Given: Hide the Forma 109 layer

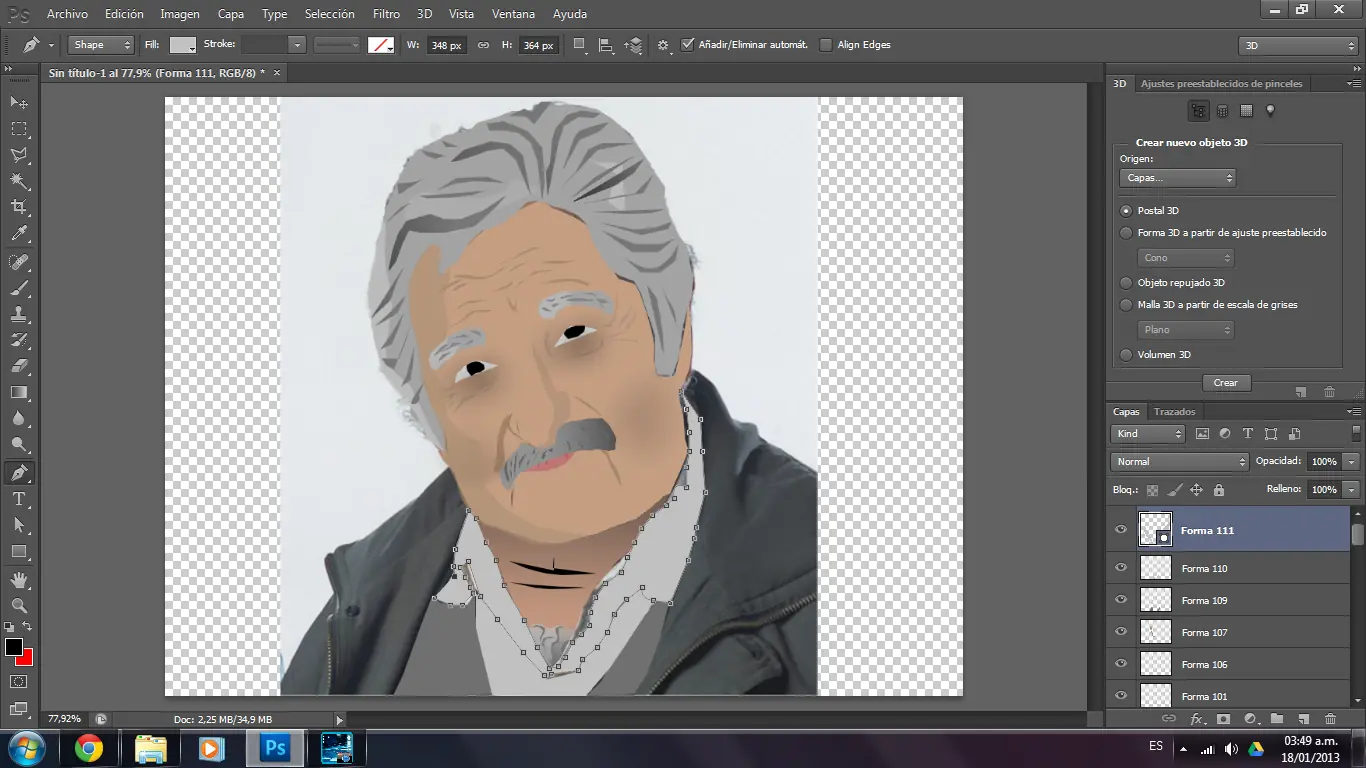Looking at the screenshot, I should coord(1121,600).
